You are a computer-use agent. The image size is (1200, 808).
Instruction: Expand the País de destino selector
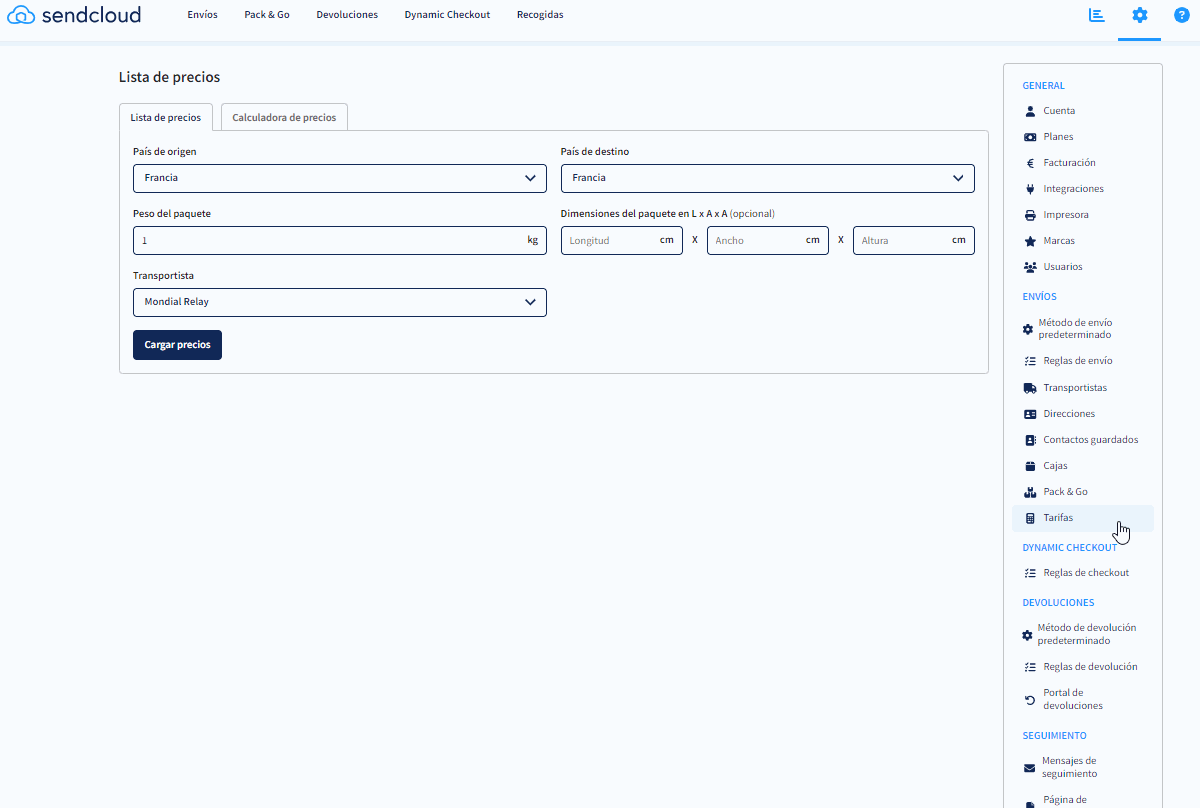768,178
